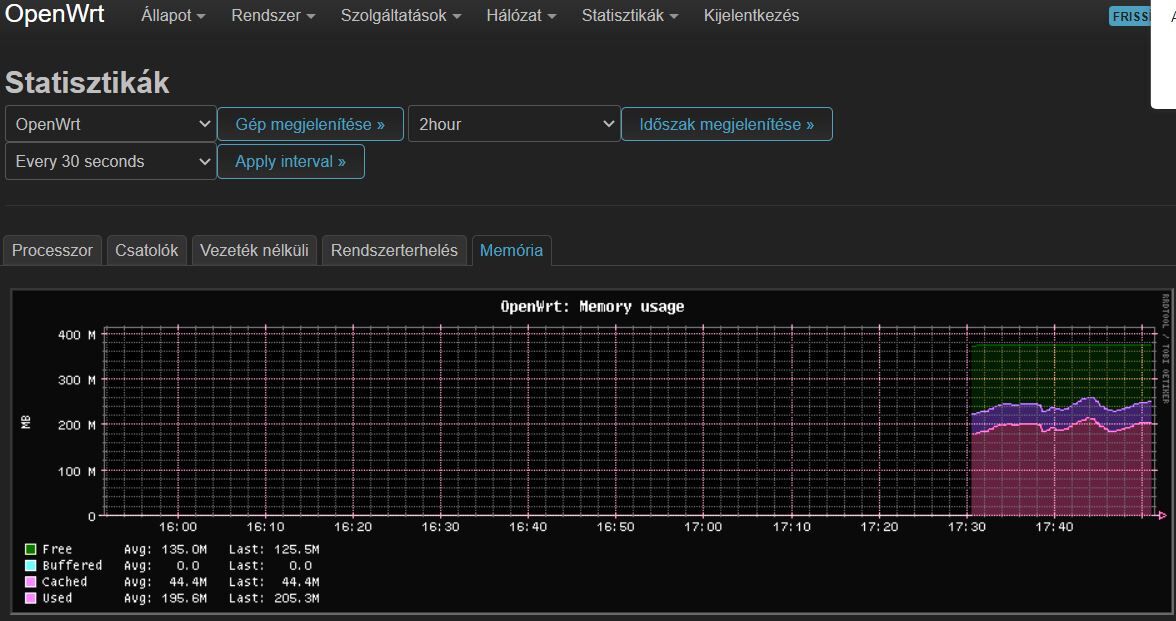Switch to the Csatolók tab
Viewport: 1176px width, 621px height.
[x=146, y=250]
